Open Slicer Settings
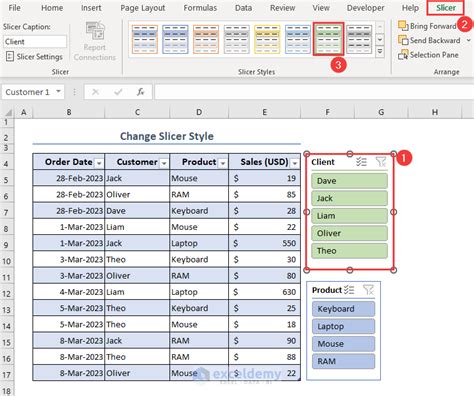The height and width of the screenshot is (396, 474). coord(34,57)
